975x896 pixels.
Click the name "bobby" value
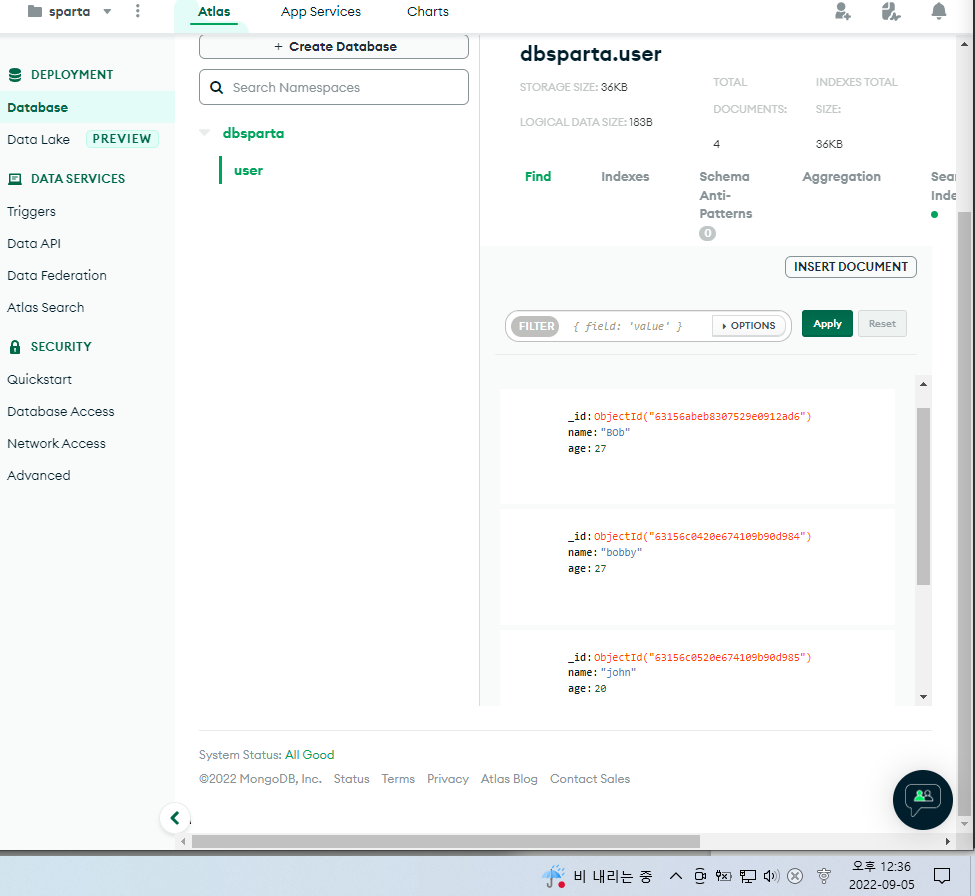[621, 553]
